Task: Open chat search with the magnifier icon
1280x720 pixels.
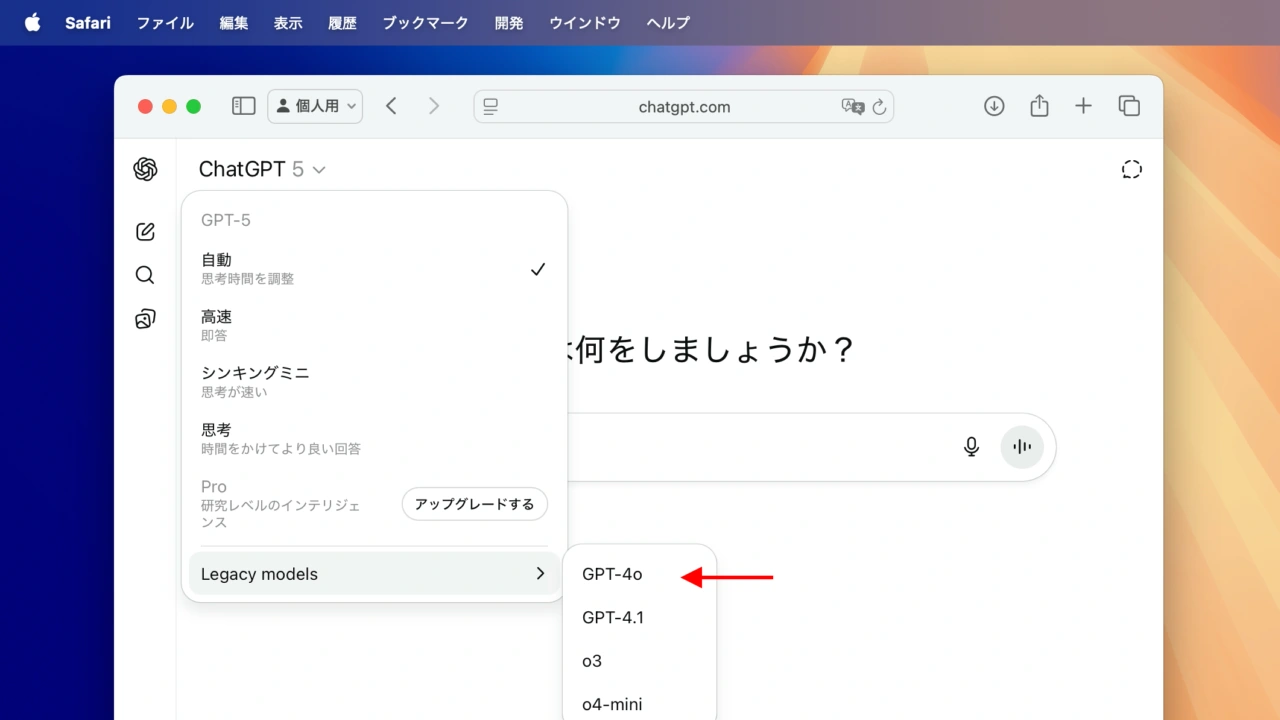Action: pos(145,275)
